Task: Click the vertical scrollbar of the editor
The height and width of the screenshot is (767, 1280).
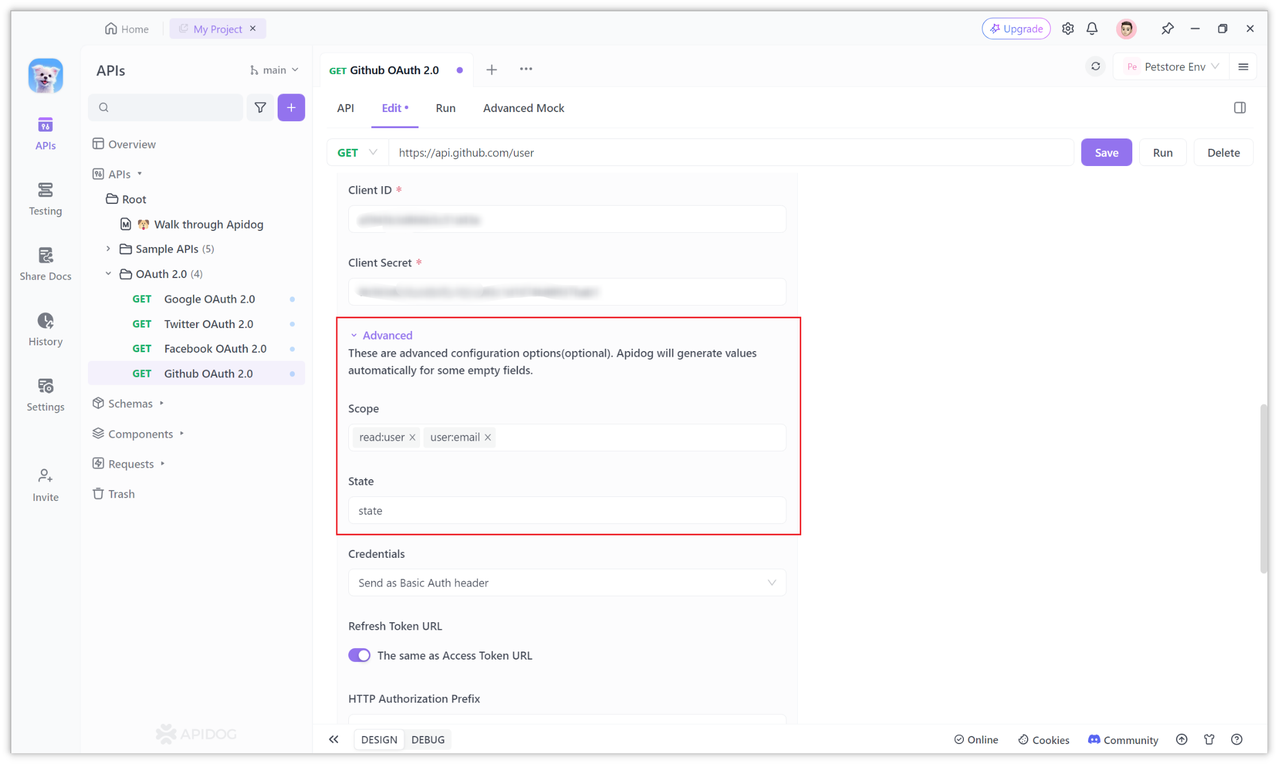Action: (1264, 489)
